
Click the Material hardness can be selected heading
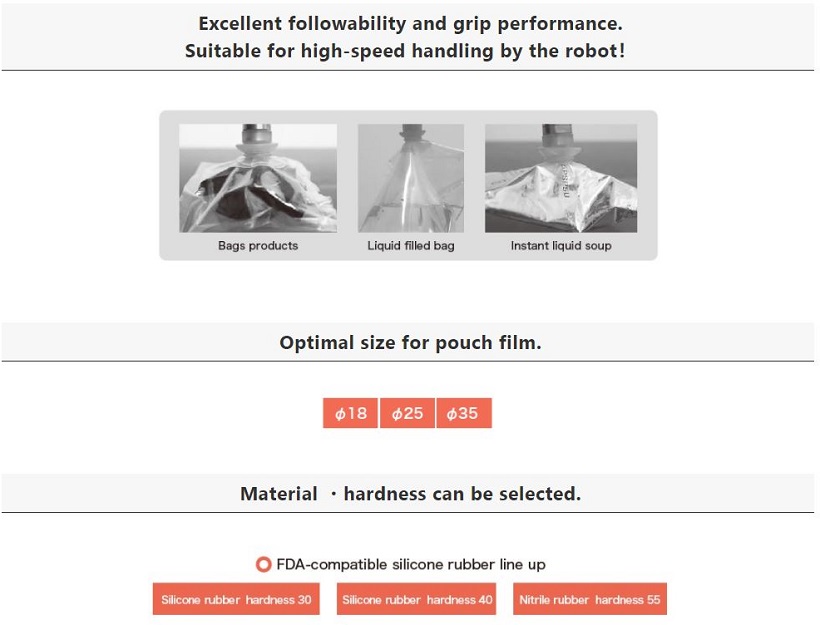pyautogui.click(x=411, y=494)
